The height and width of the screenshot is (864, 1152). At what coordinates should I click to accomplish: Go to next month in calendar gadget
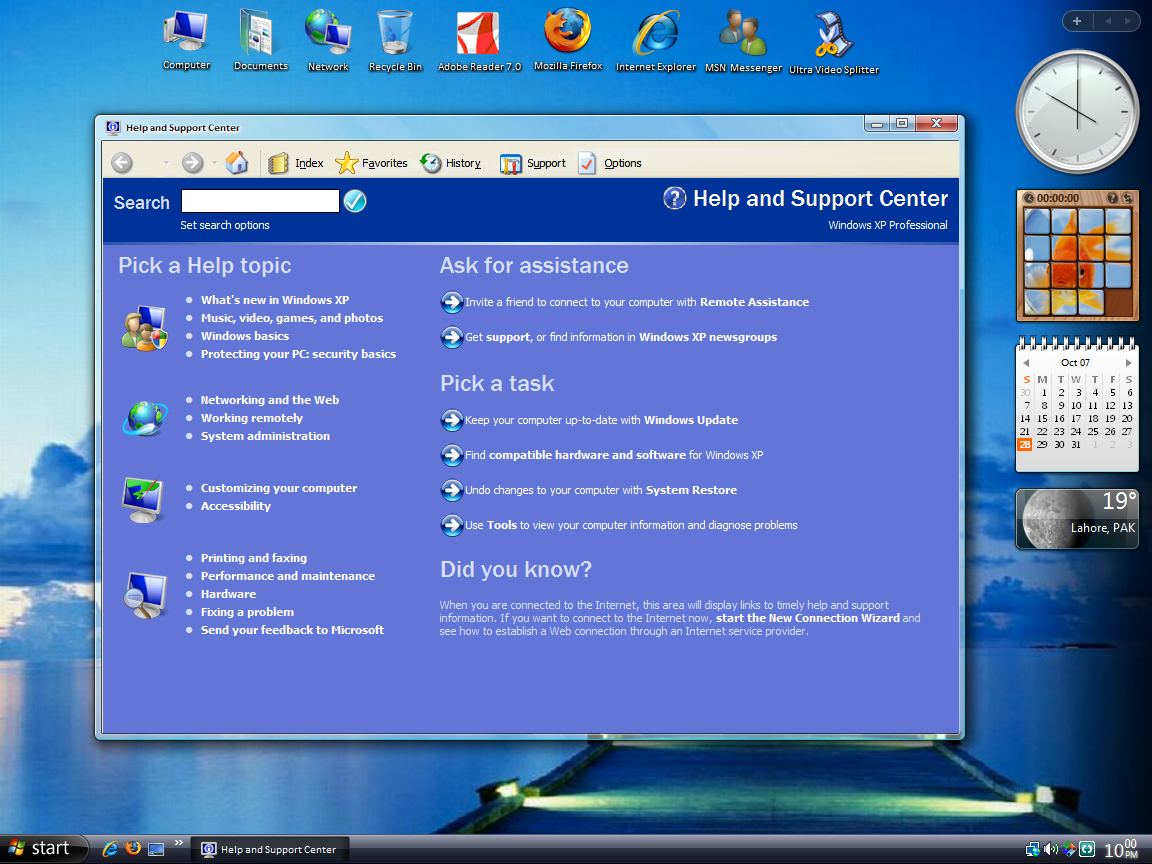[x=1128, y=363]
